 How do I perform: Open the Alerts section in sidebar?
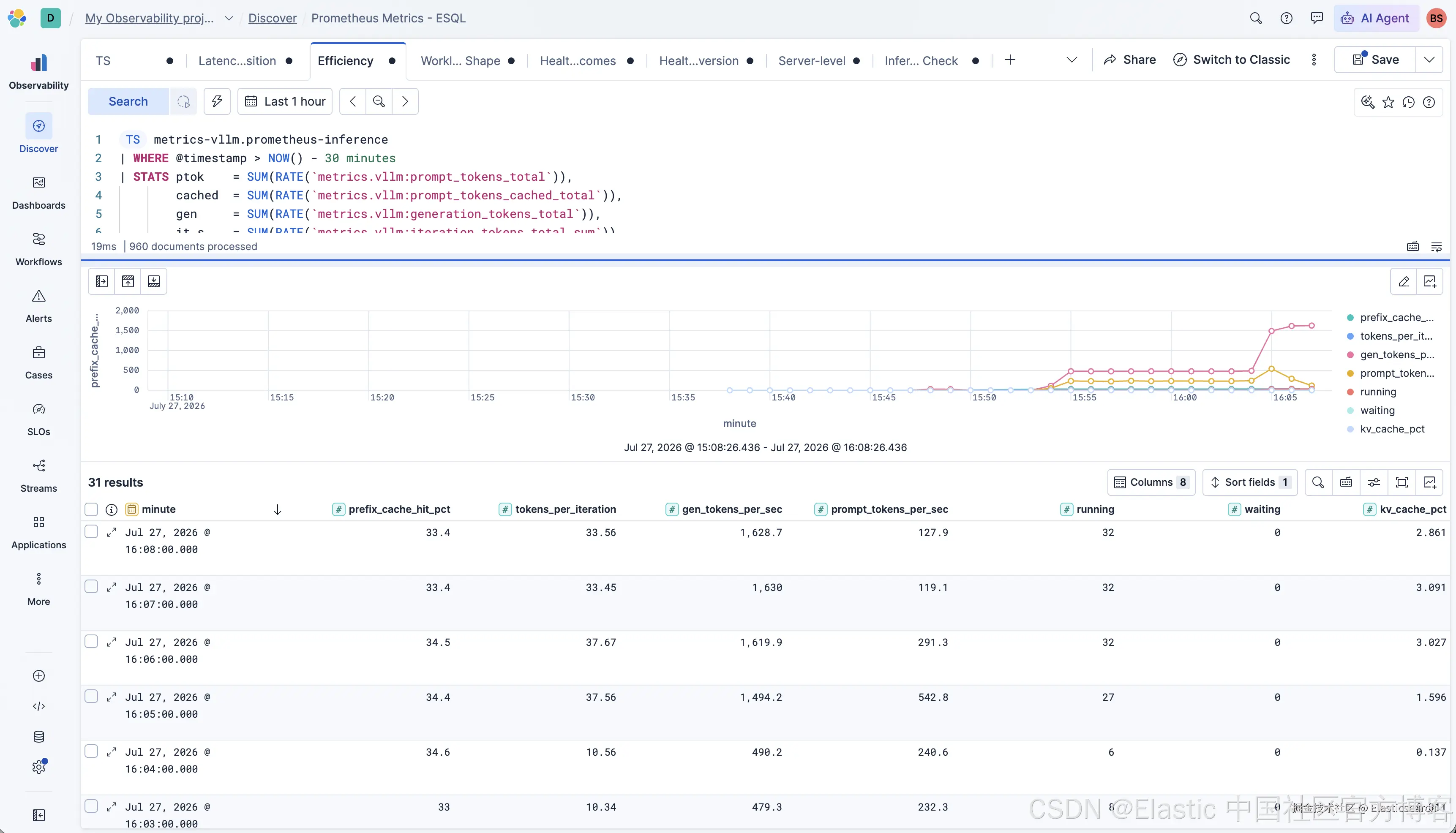(x=38, y=306)
